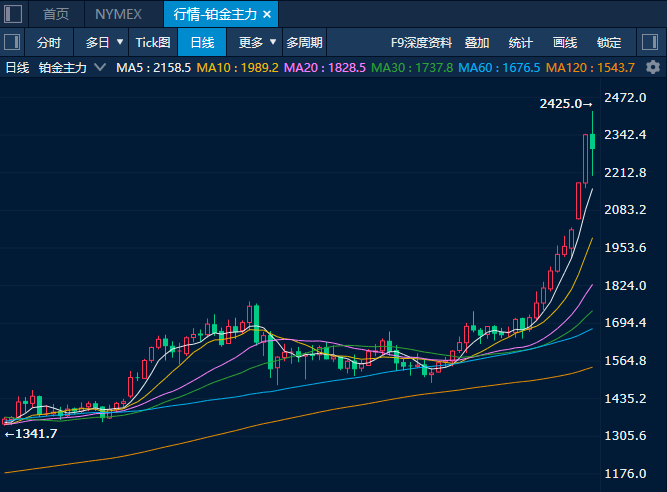667x492 pixels.
Task: Switch to the Tick图 view
Action: click(x=153, y=43)
